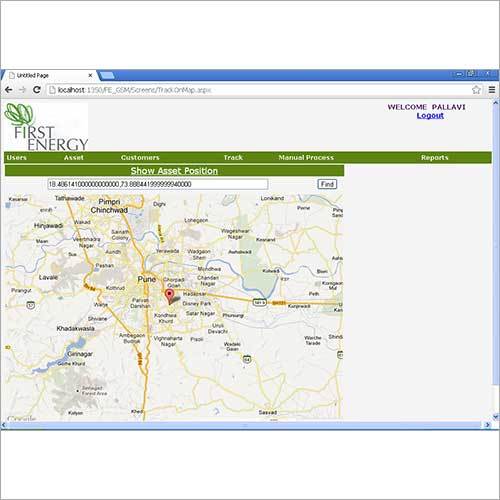500x500 pixels.
Task: Close the Untitled Page tab
Action: point(90,76)
